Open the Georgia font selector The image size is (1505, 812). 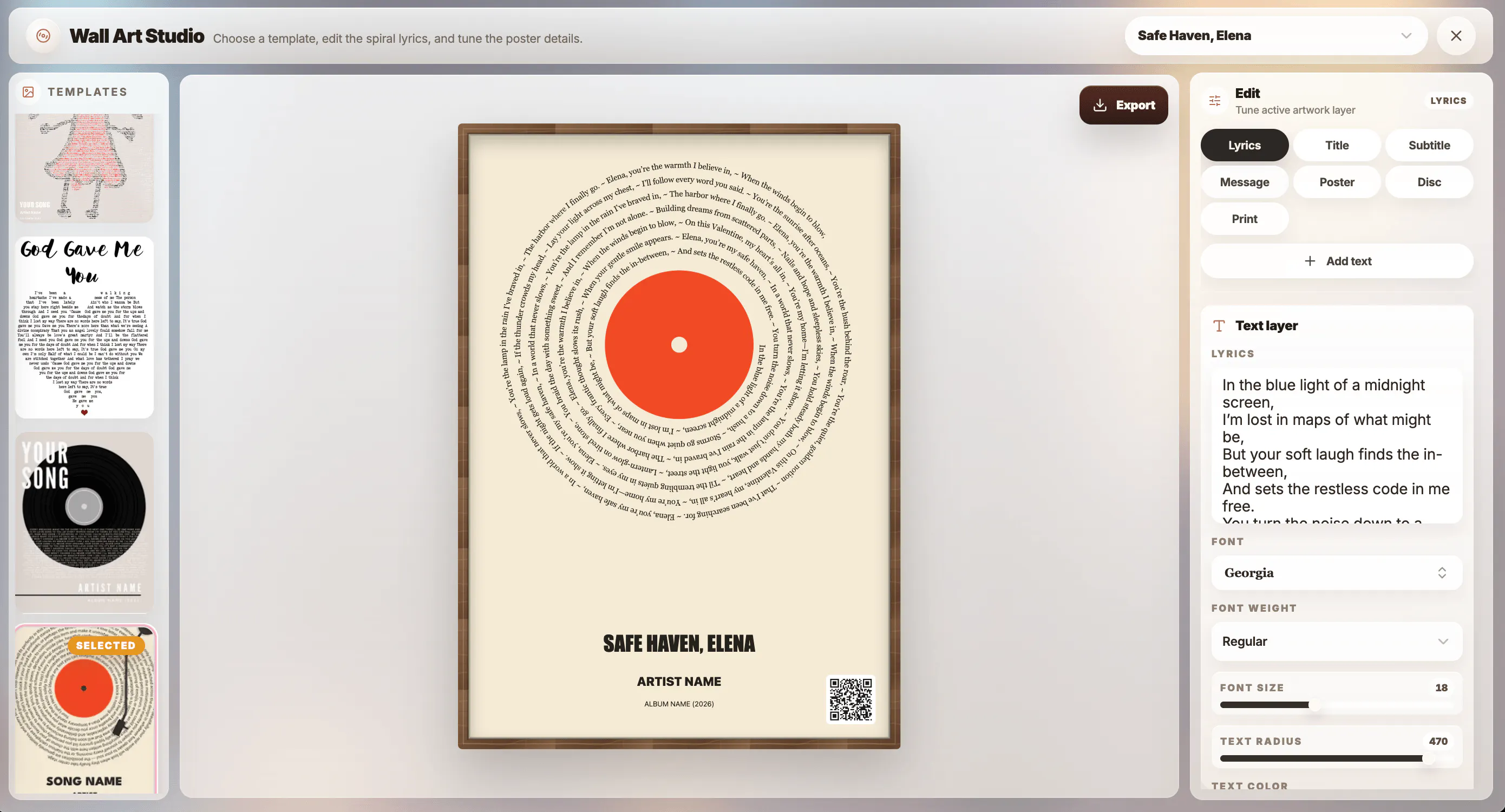coord(1337,573)
